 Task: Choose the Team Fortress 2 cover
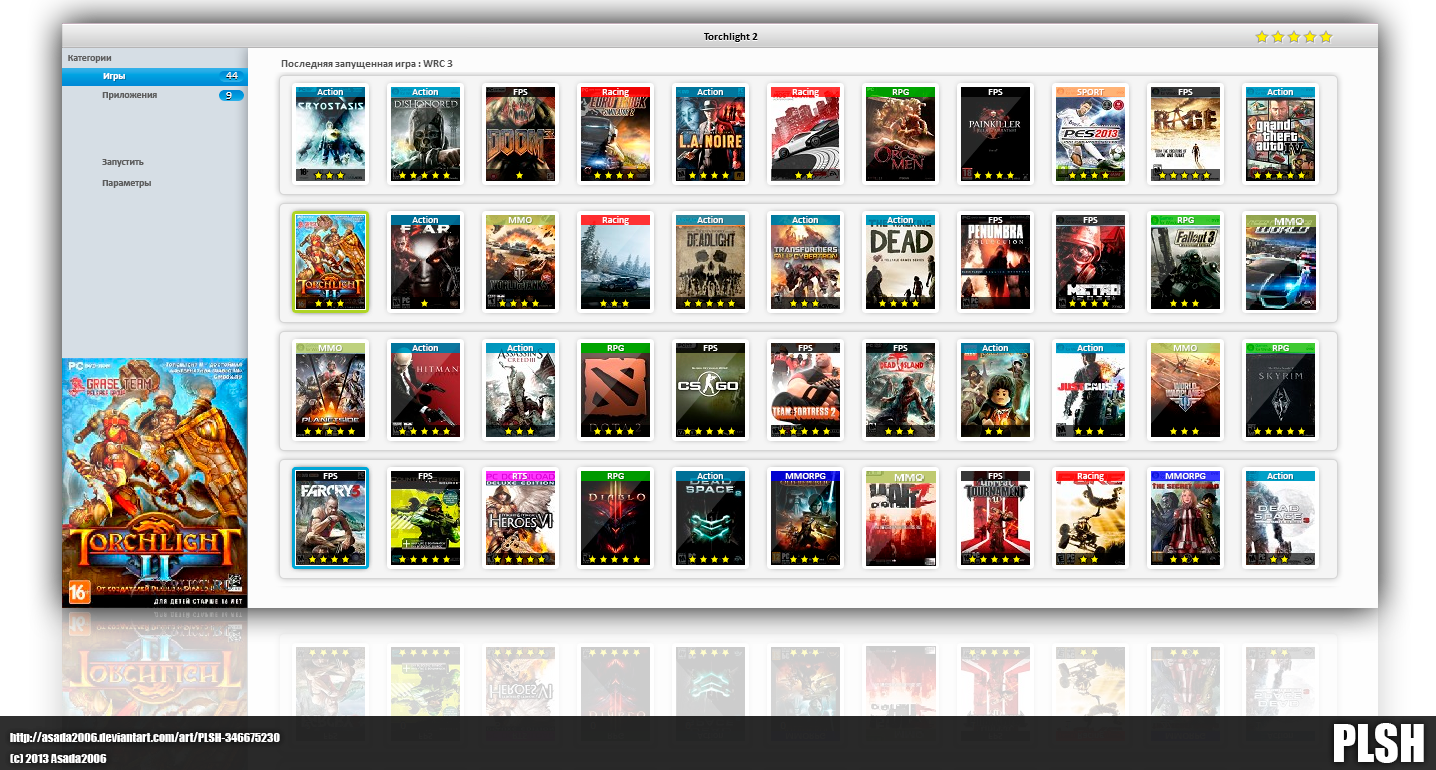click(805, 390)
